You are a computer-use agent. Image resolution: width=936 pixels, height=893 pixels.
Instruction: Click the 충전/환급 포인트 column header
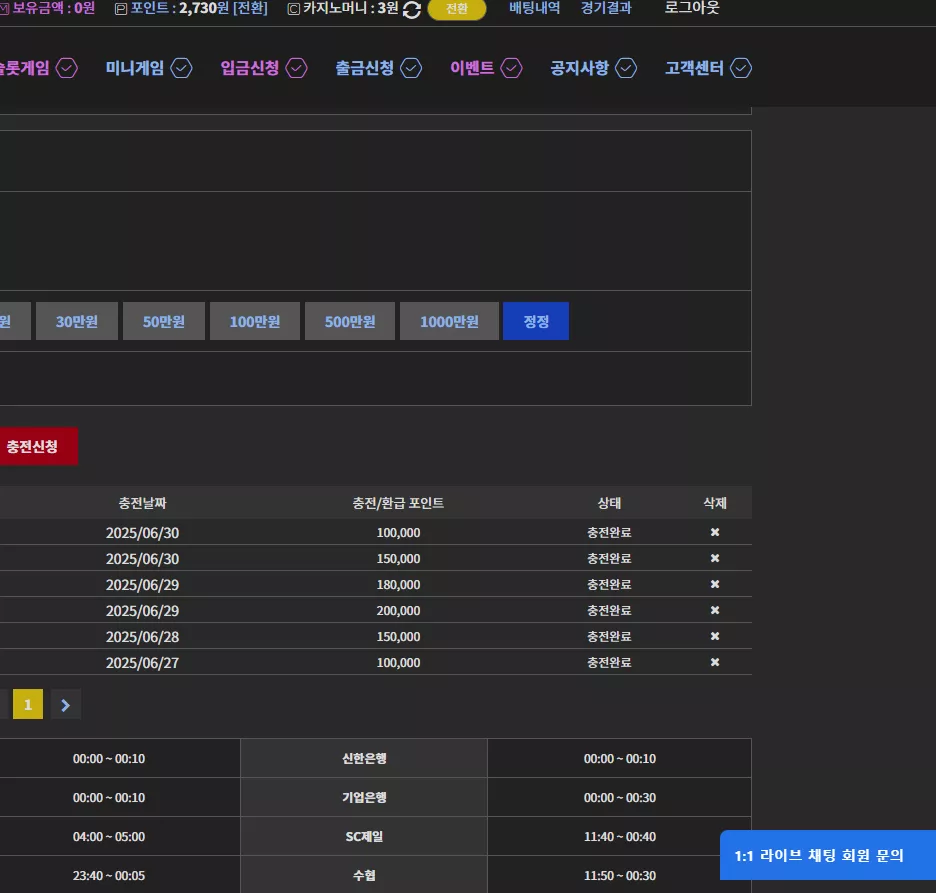pyautogui.click(x=398, y=503)
